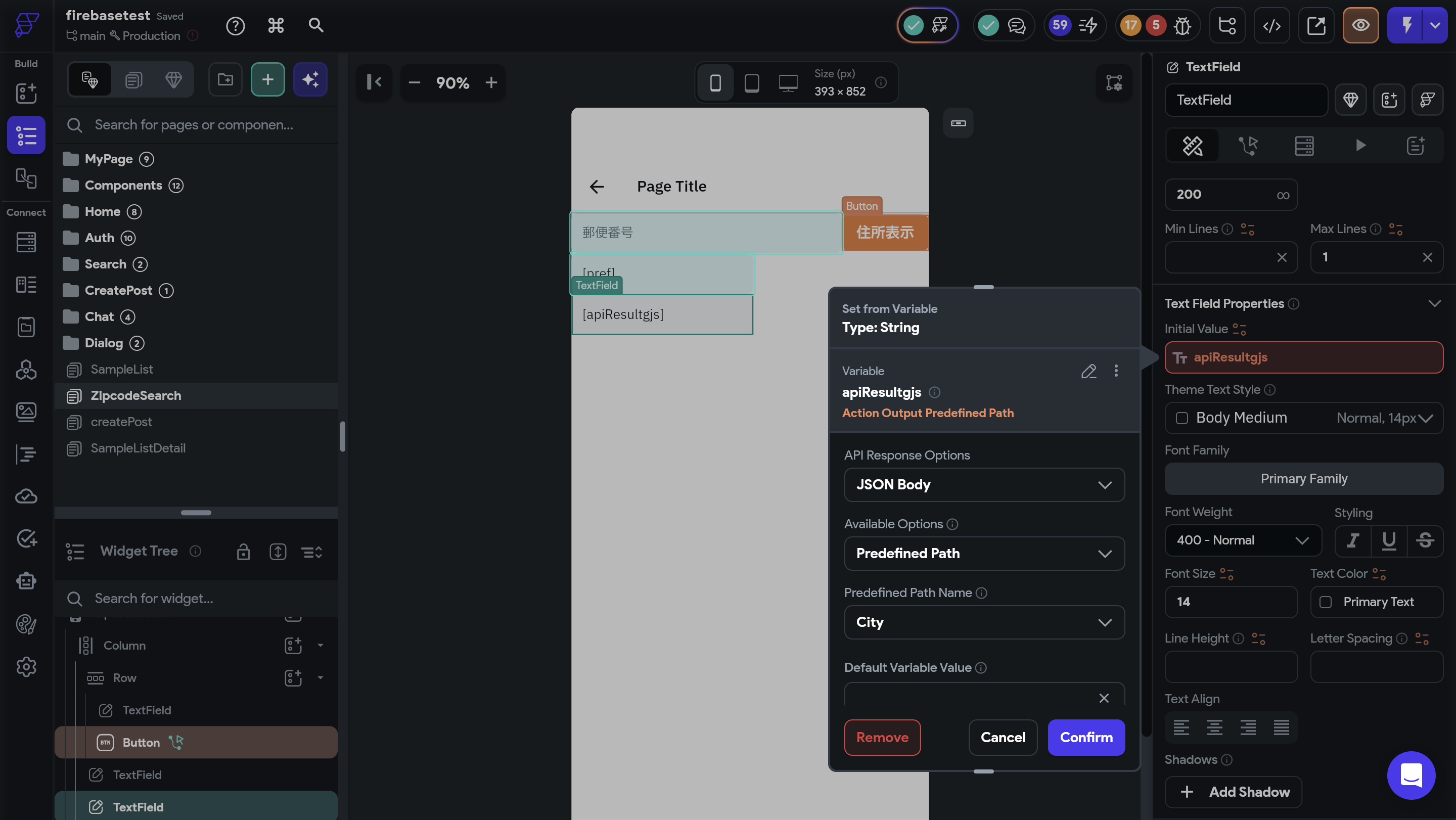Click the AI generate sparkle button
1456x820 pixels.
click(310, 80)
